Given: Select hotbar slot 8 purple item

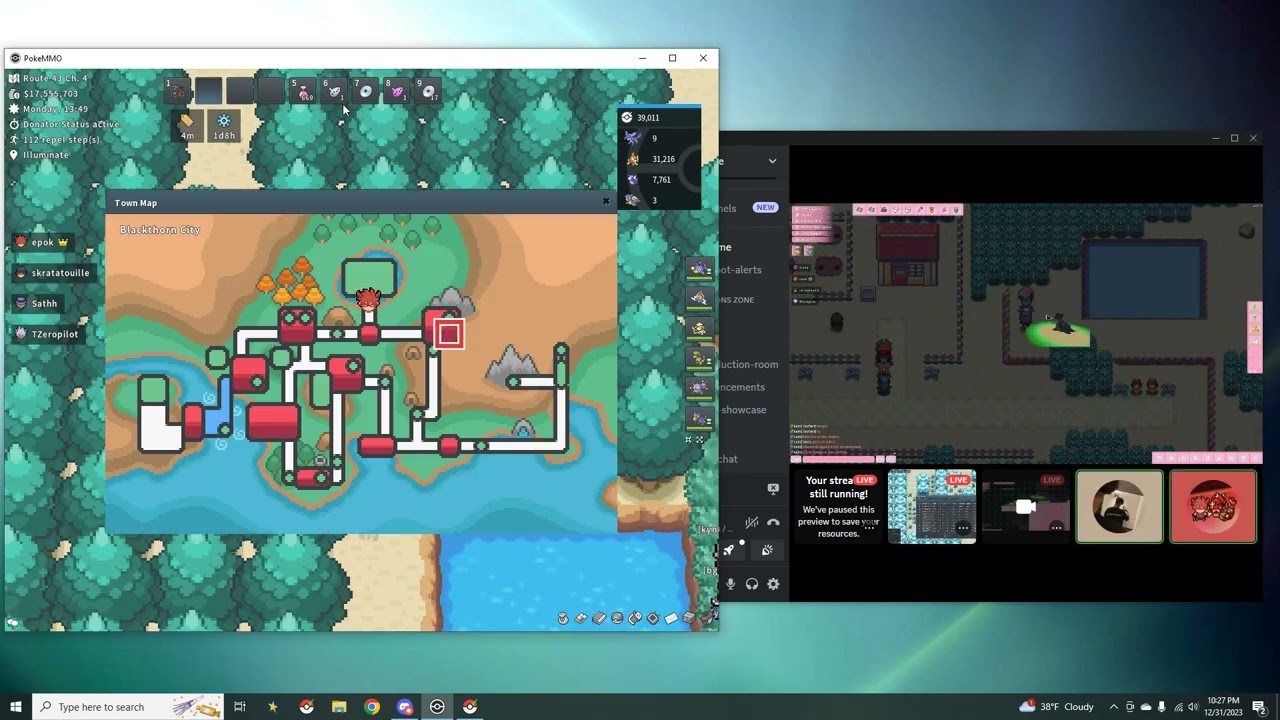Looking at the screenshot, I should click(x=397, y=91).
